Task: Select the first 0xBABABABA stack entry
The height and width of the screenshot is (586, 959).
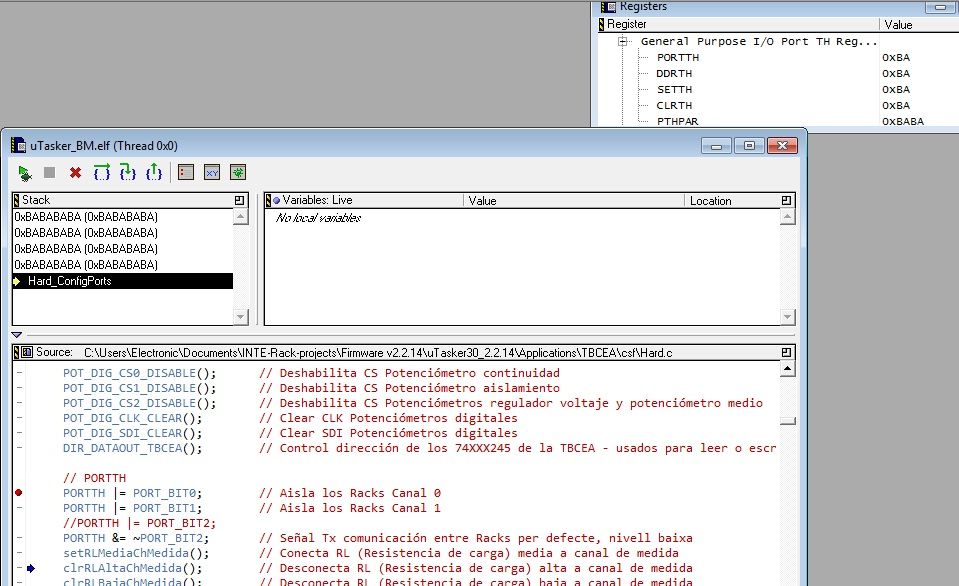Action: coord(123,217)
